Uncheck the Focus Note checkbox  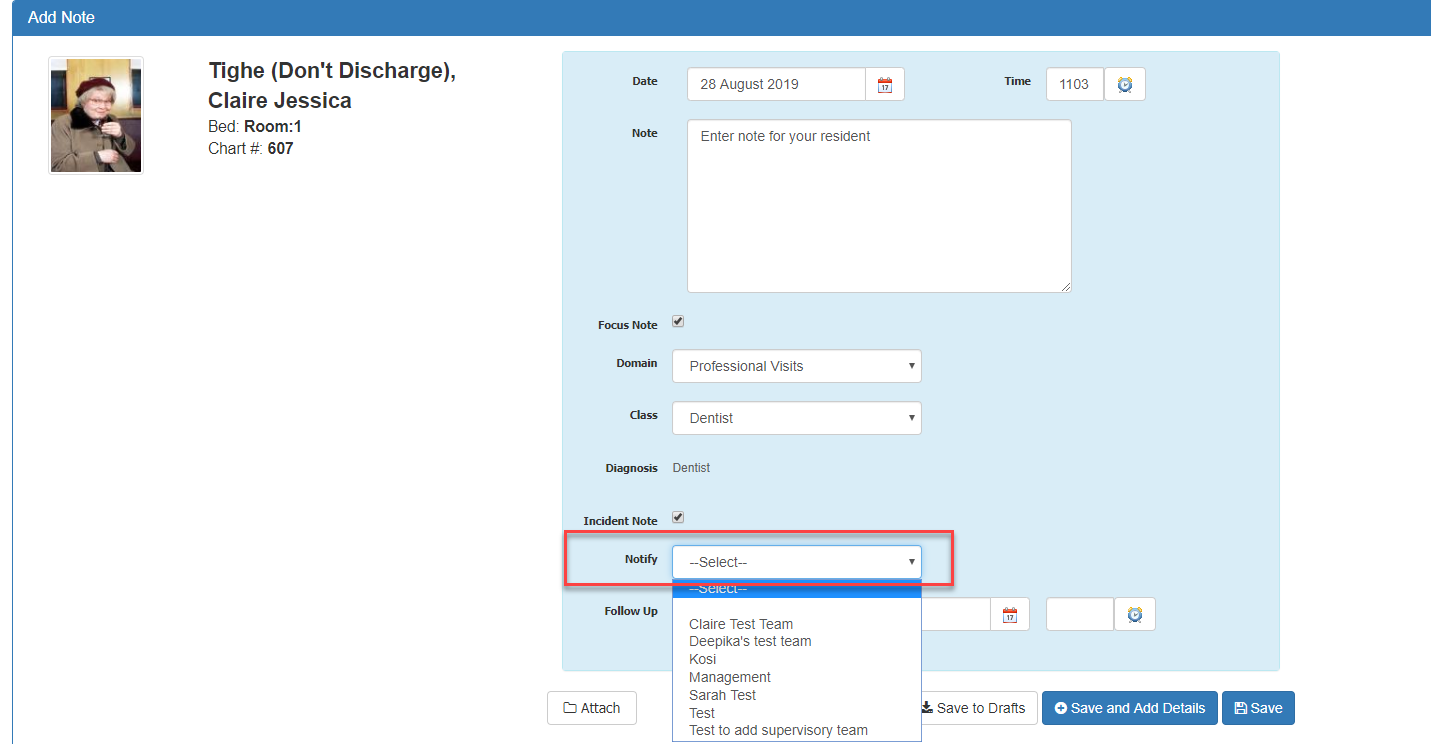678,322
